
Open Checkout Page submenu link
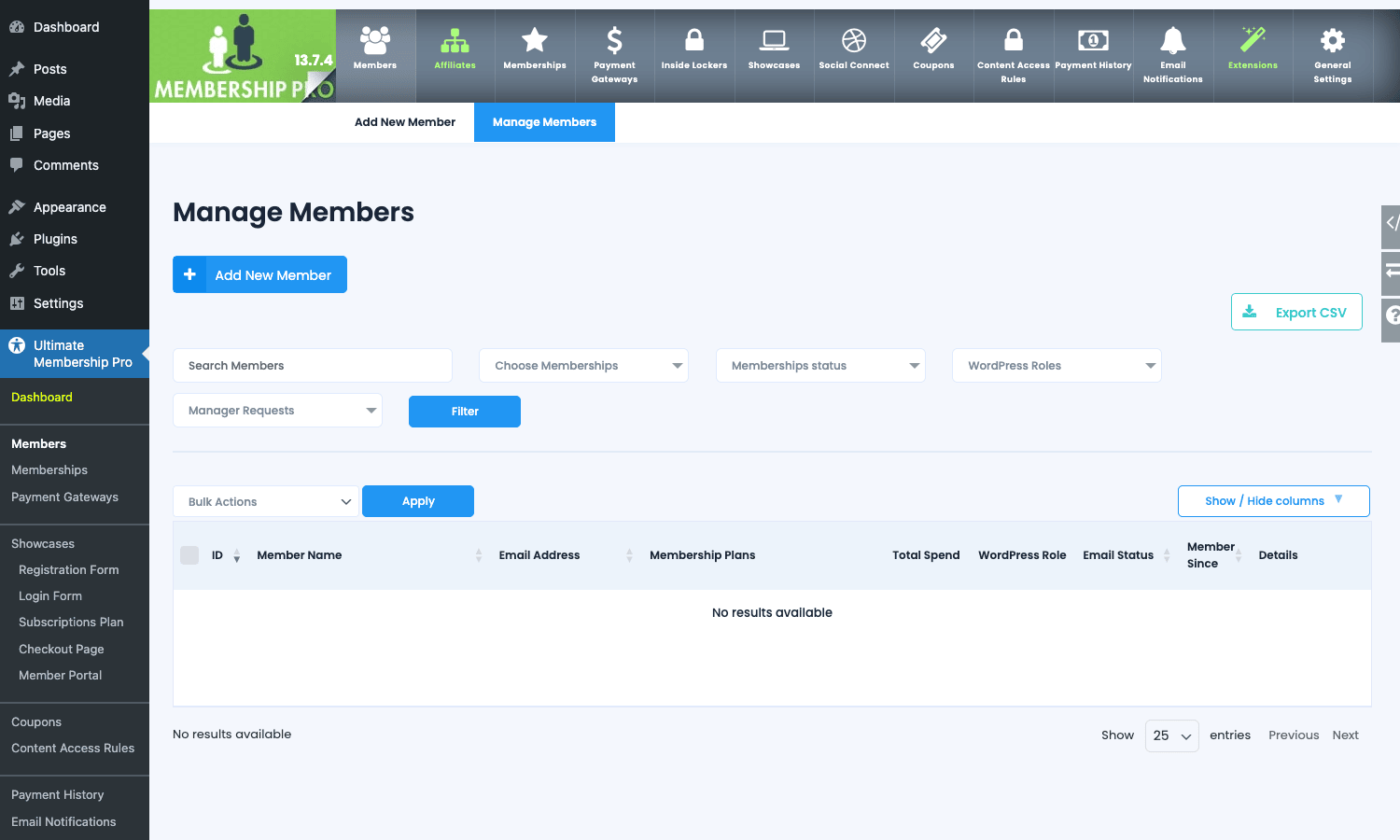pyautogui.click(x=62, y=650)
